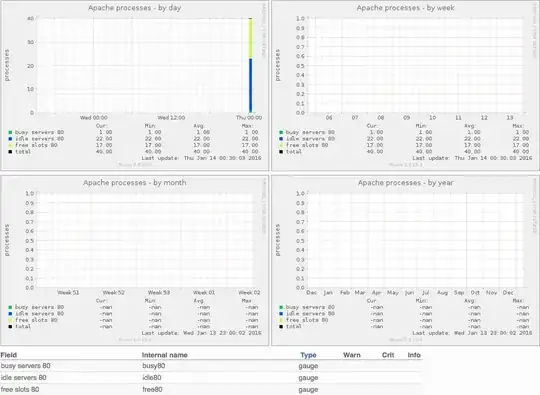Click gauge type in free slots 80 row
This screenshot has height=395, width=540.
click(x=308, y=389)
